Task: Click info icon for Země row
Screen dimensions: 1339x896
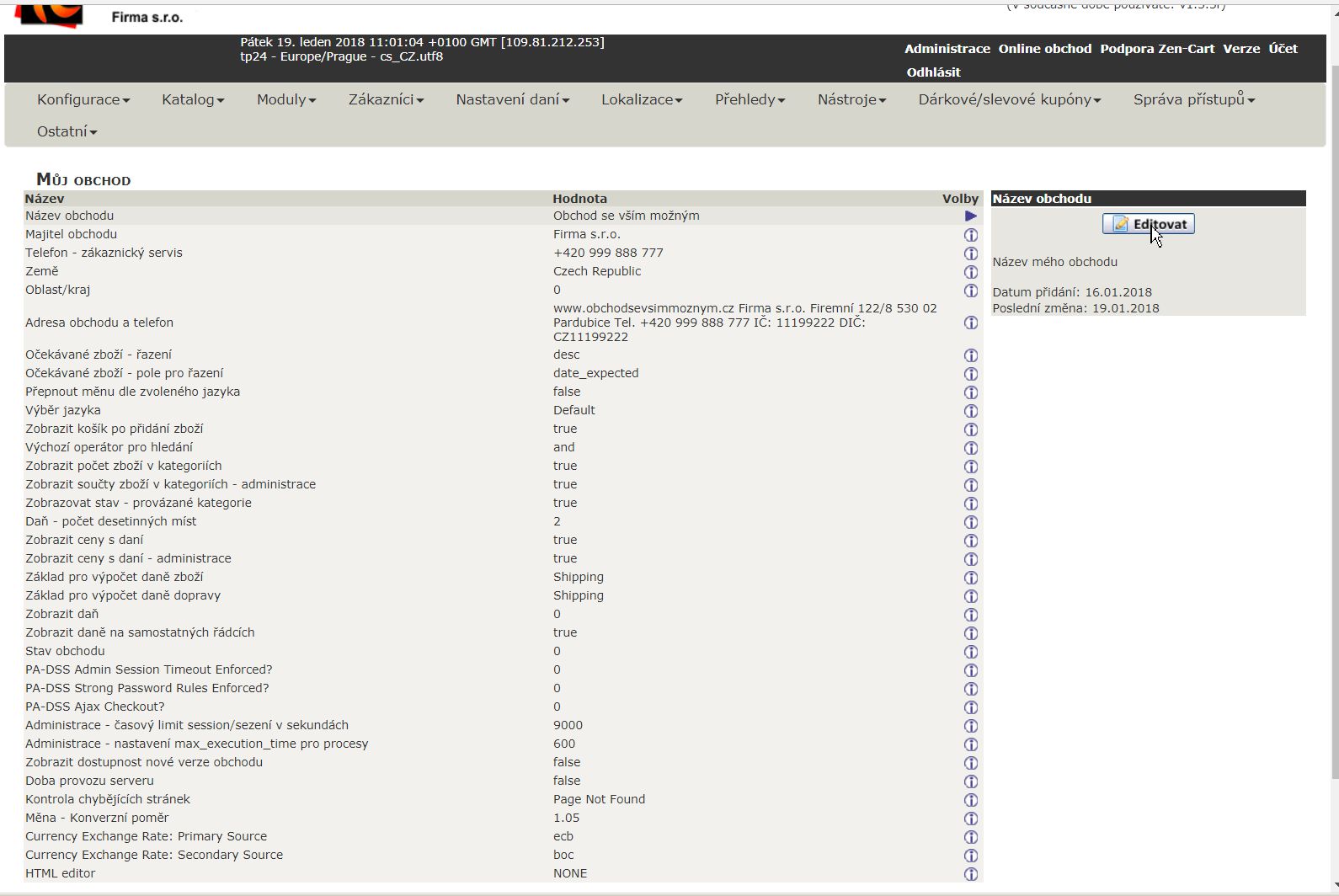Action: [970, 272]
